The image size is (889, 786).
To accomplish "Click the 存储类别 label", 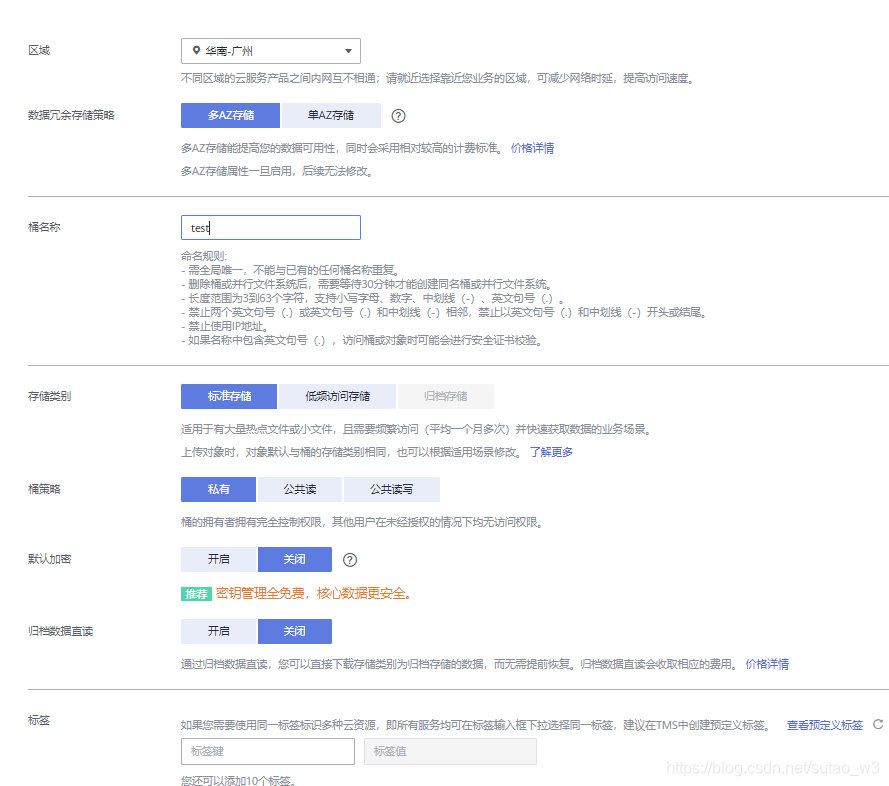I will (49, 396).
